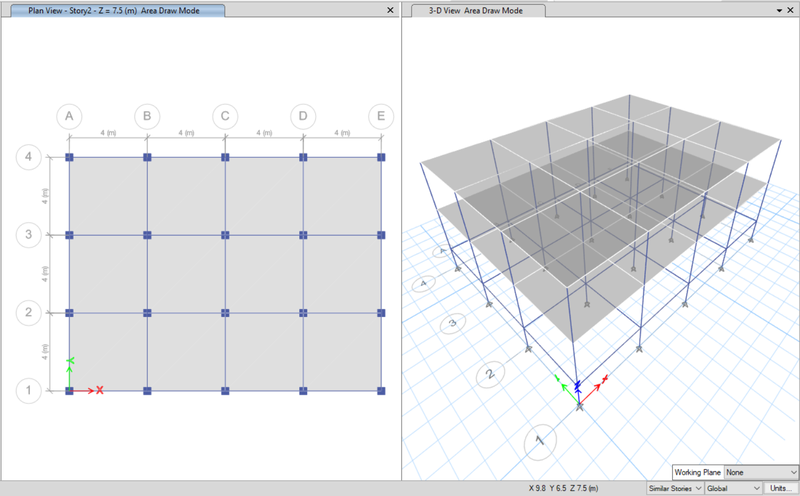The width and height of the screenshot is (800, 496).
Task: Click grid bubble 3 in the 3-D view
Action: click(452, 323)
